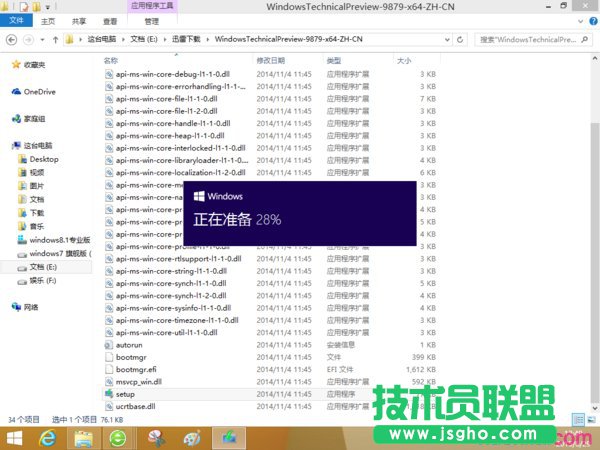Click the Back navigation arrow
The image size is (600, 450).
click(x=11, y=39)
